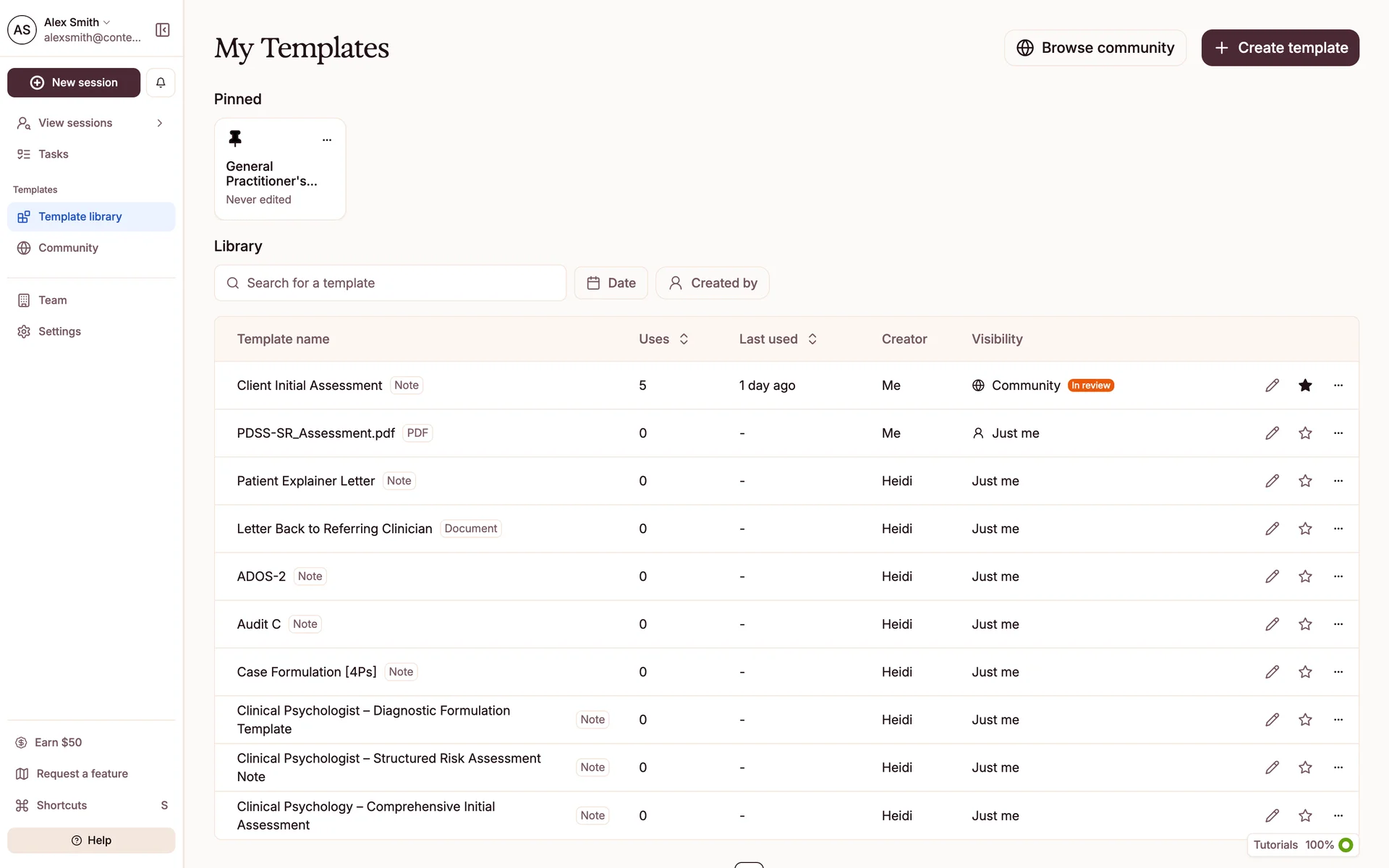Click the pin icon on General Practitioner's card

click(x=235, y=138)
